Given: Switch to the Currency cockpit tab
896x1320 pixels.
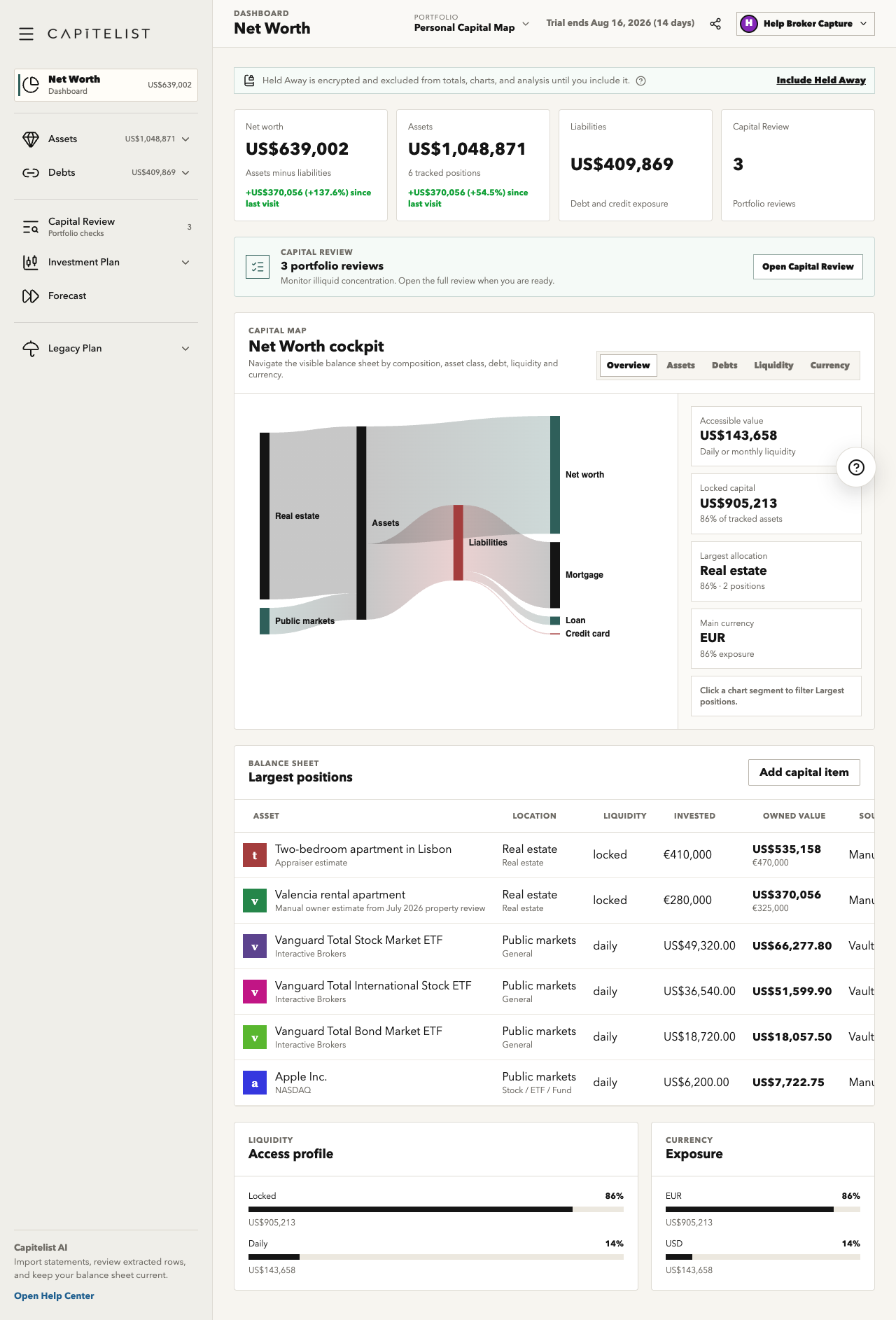Looking at the screenshot, I should tap(829, 366).
